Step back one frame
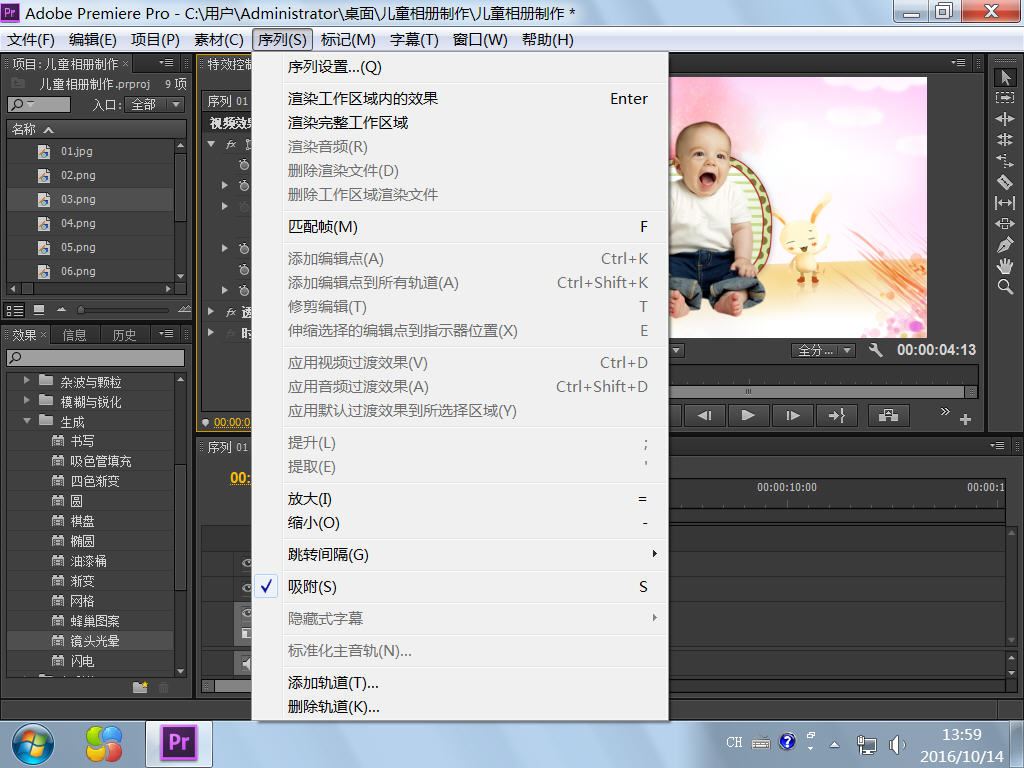The height and width of the screenshot is (768, 1024). tap(704, 415)
